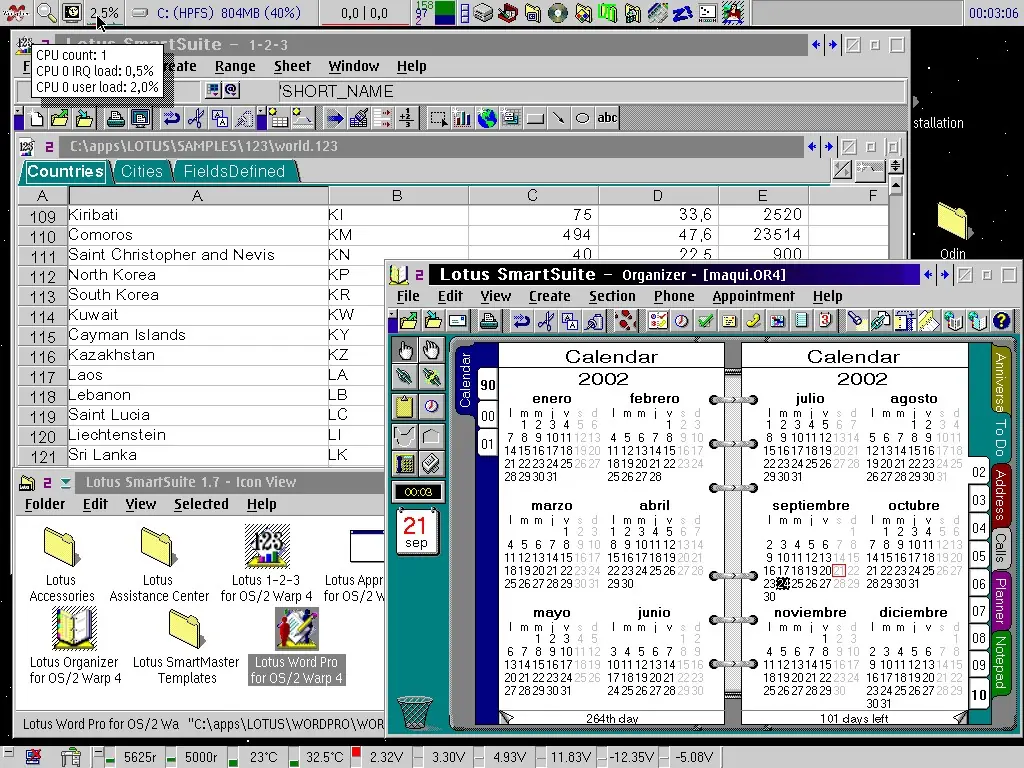Switch to the Cities sheet tab

tap(141, 171)
